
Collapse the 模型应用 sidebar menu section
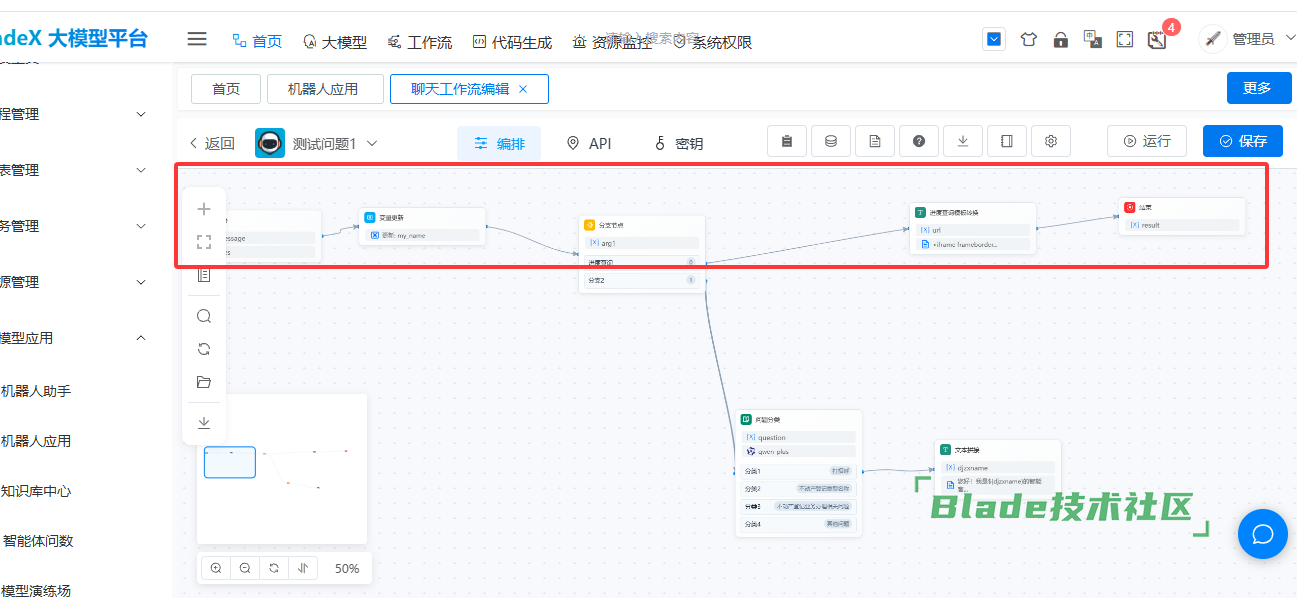click(141, 338)
